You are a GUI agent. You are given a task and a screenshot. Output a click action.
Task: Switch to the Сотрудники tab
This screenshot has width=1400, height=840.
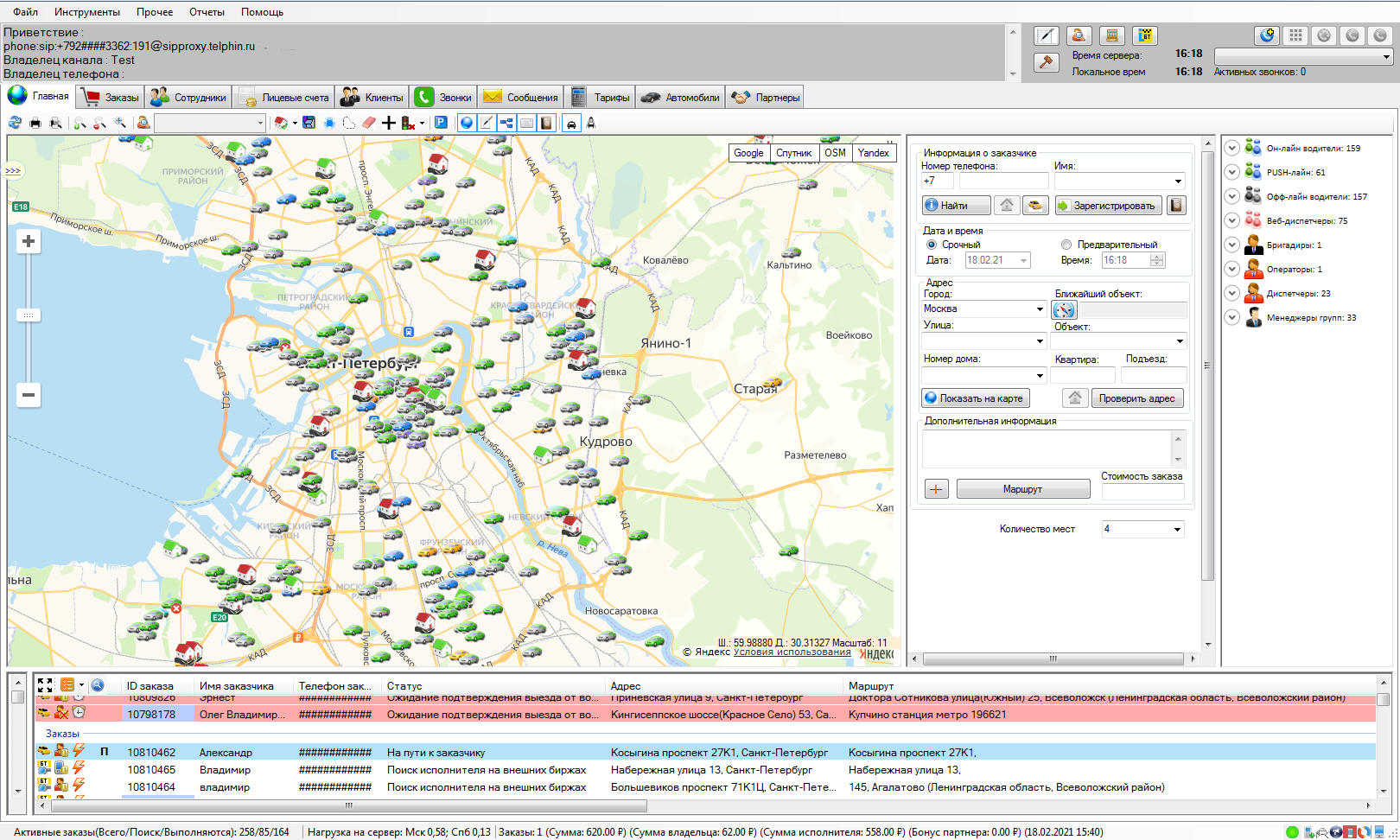tap(188, 97)
